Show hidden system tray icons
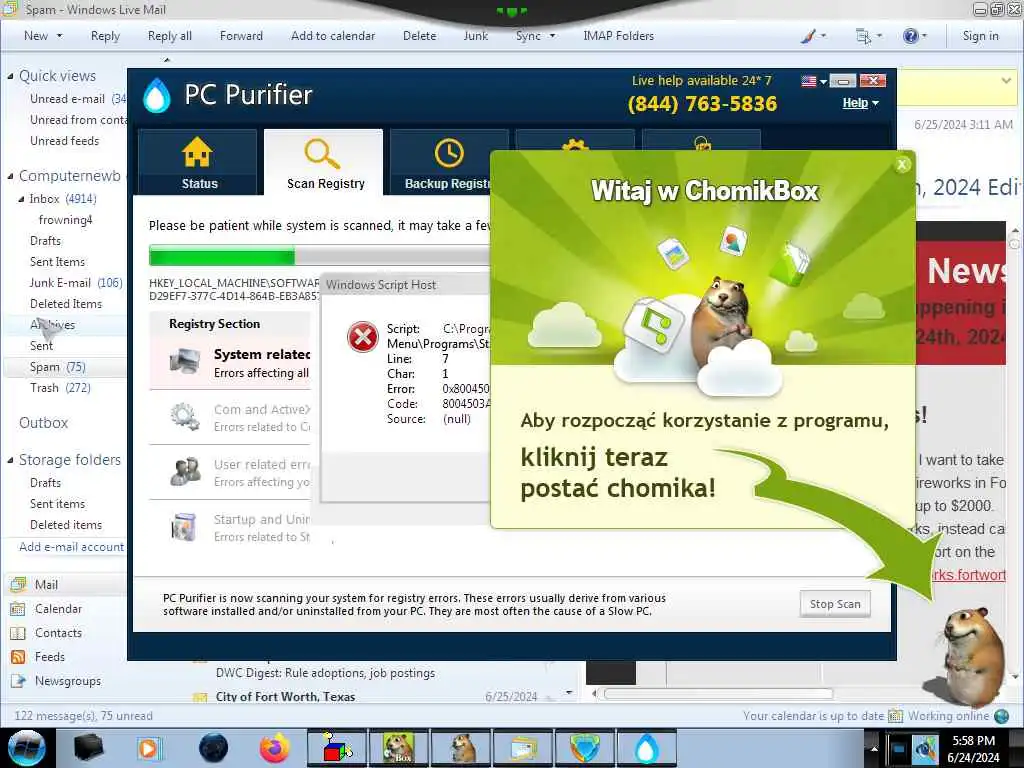This screenshot has width=1024, height=768. [874, 748]
